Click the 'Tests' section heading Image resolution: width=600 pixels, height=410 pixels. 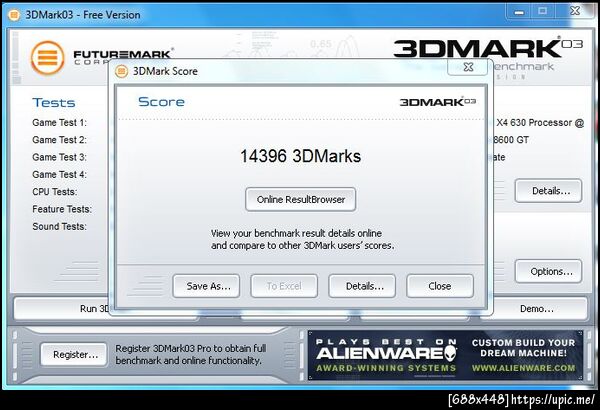[x=54, y=103]
